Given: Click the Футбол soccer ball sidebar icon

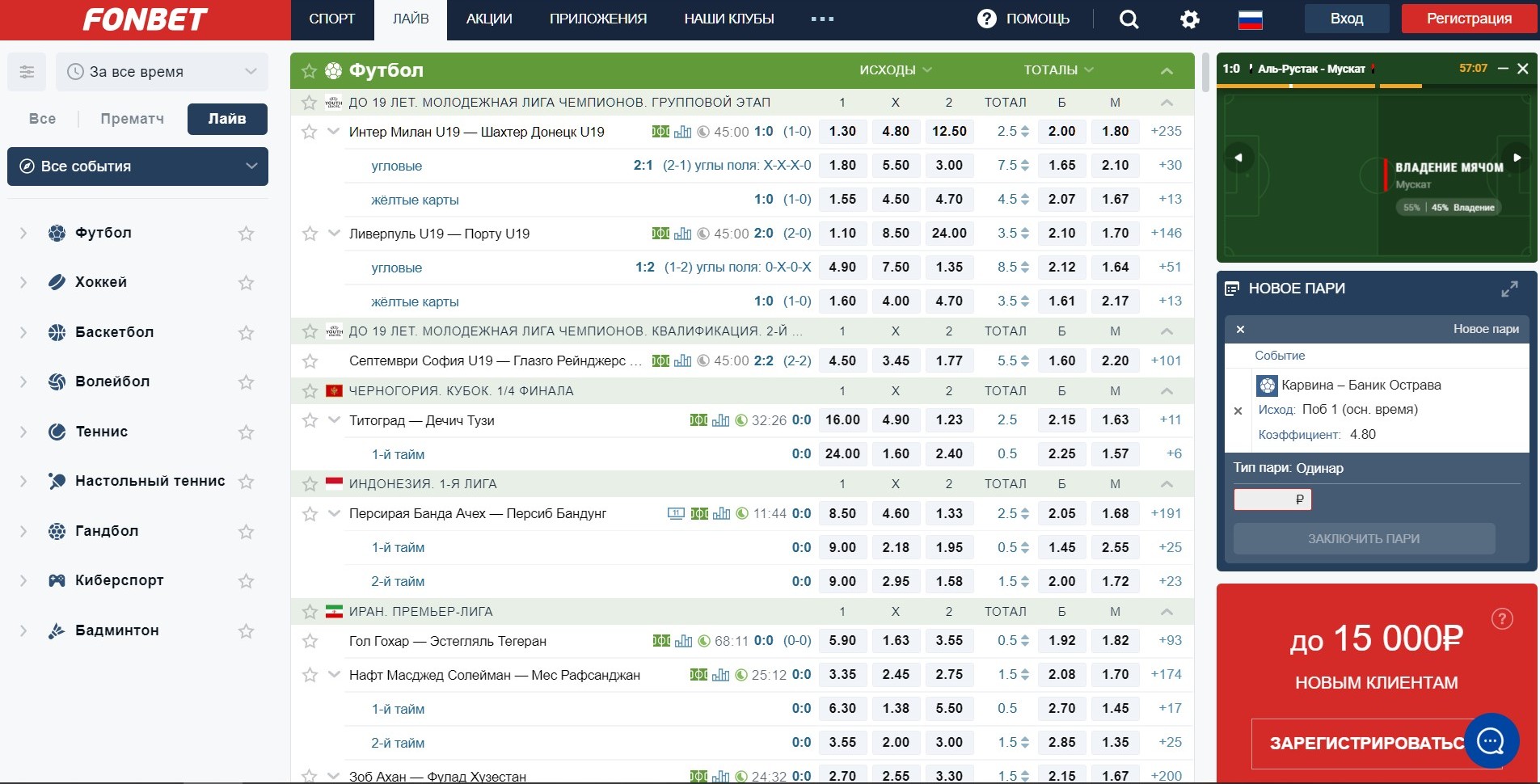Looking at the screenshot, I should pos(57,233).
